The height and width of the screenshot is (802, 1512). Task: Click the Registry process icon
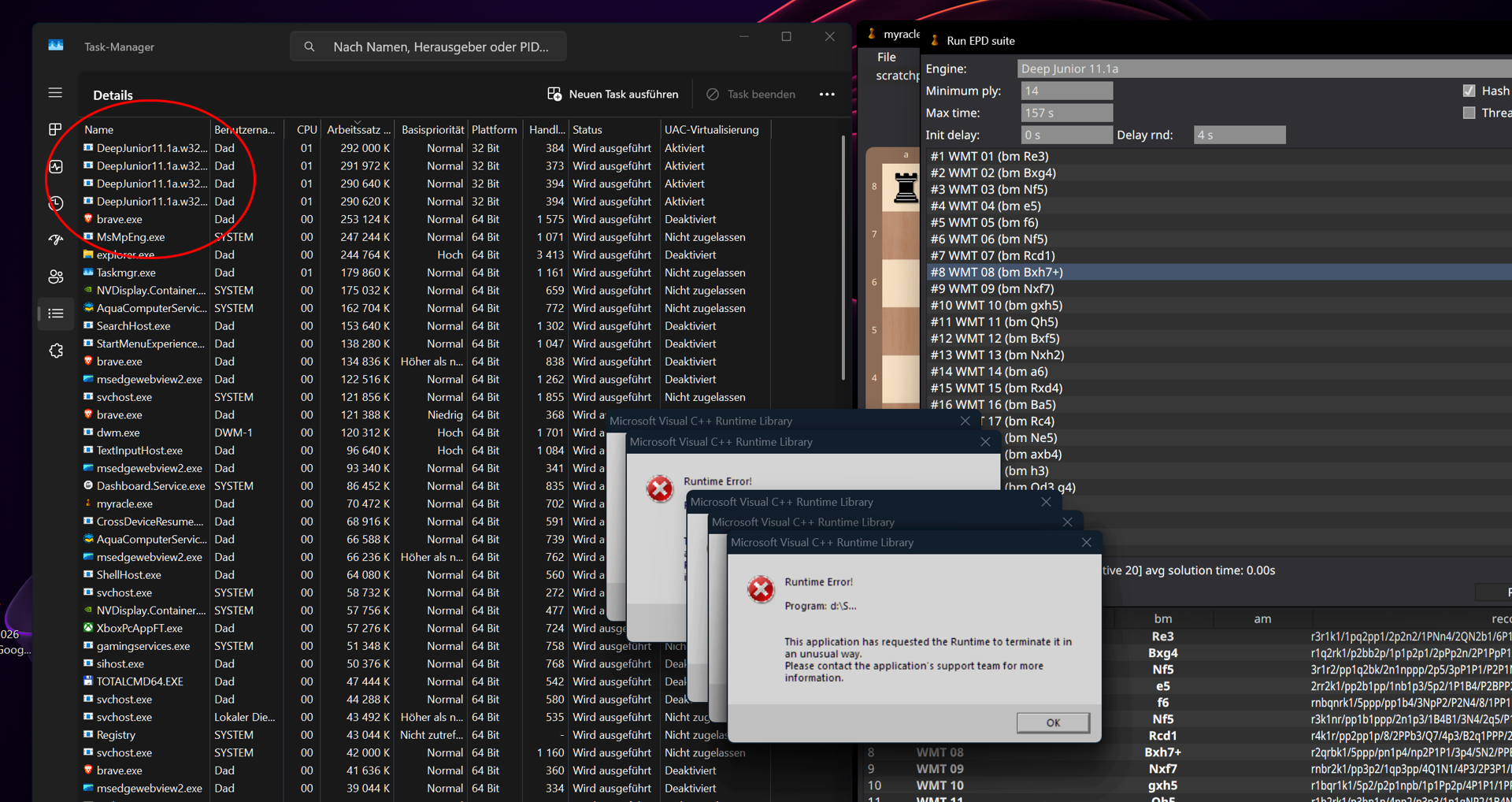point(88,735)
